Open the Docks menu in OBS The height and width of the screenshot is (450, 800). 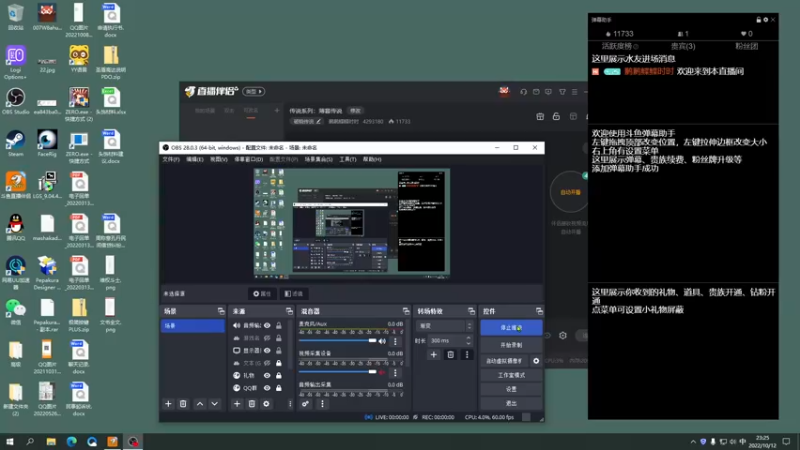[x=248, y=159]
